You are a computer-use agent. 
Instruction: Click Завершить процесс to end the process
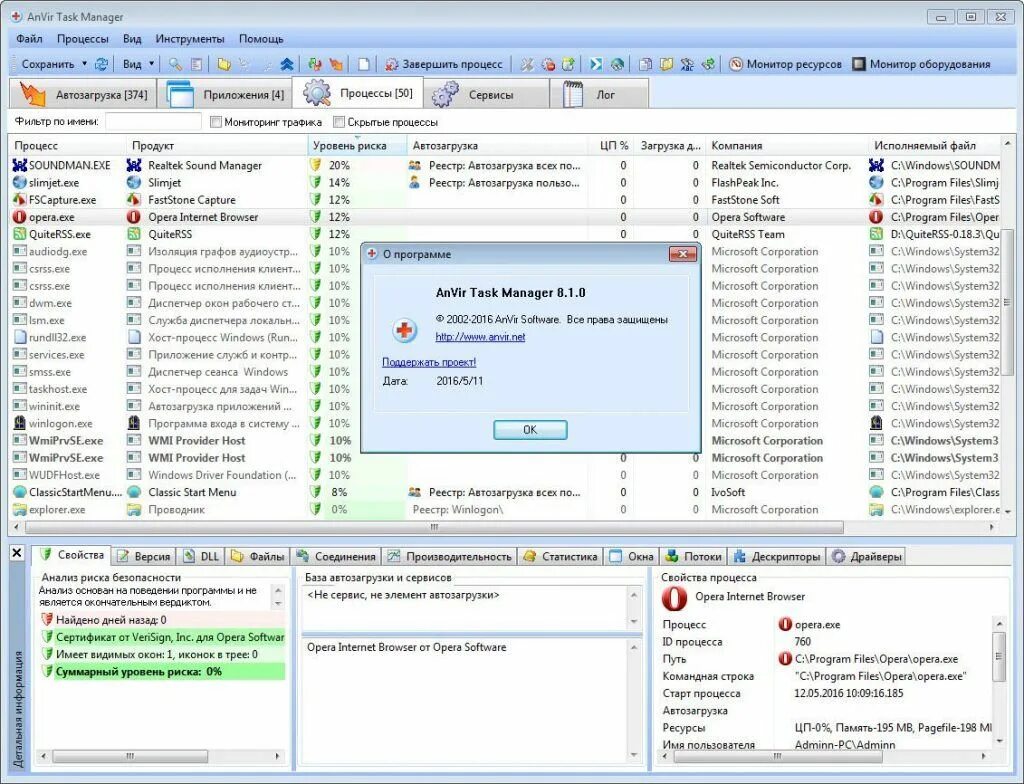click(x=444, y=64)
